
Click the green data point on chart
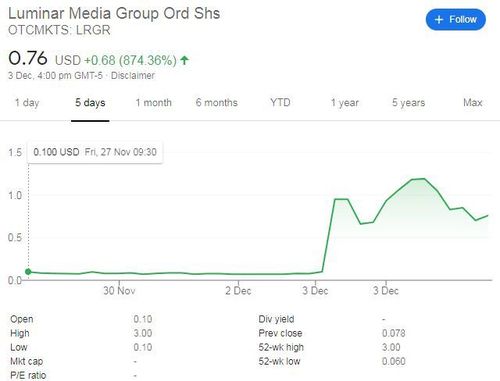point(28,272)
